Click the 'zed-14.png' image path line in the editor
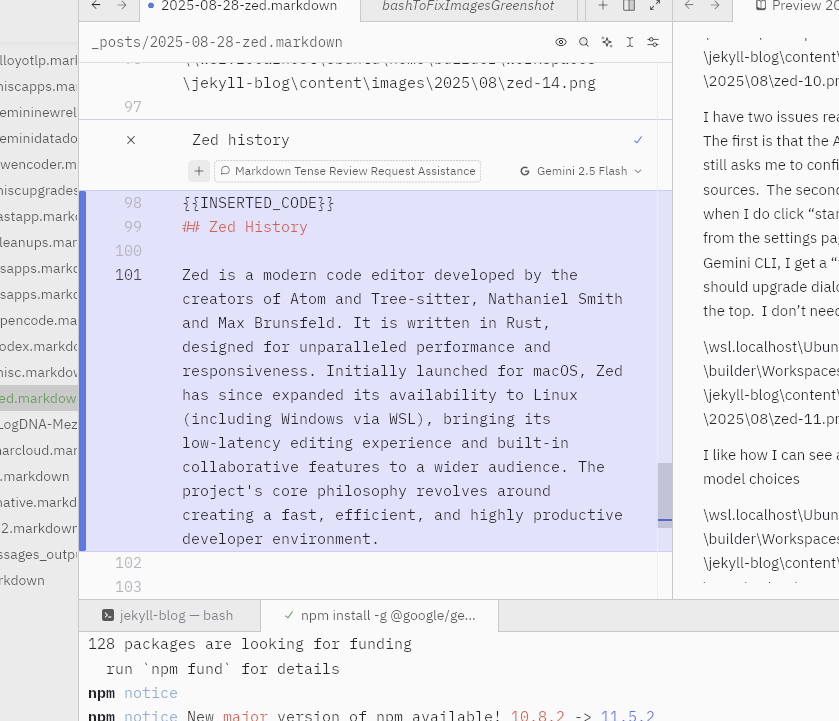This screenshot has height=721, width=839. tap(389, 83)
